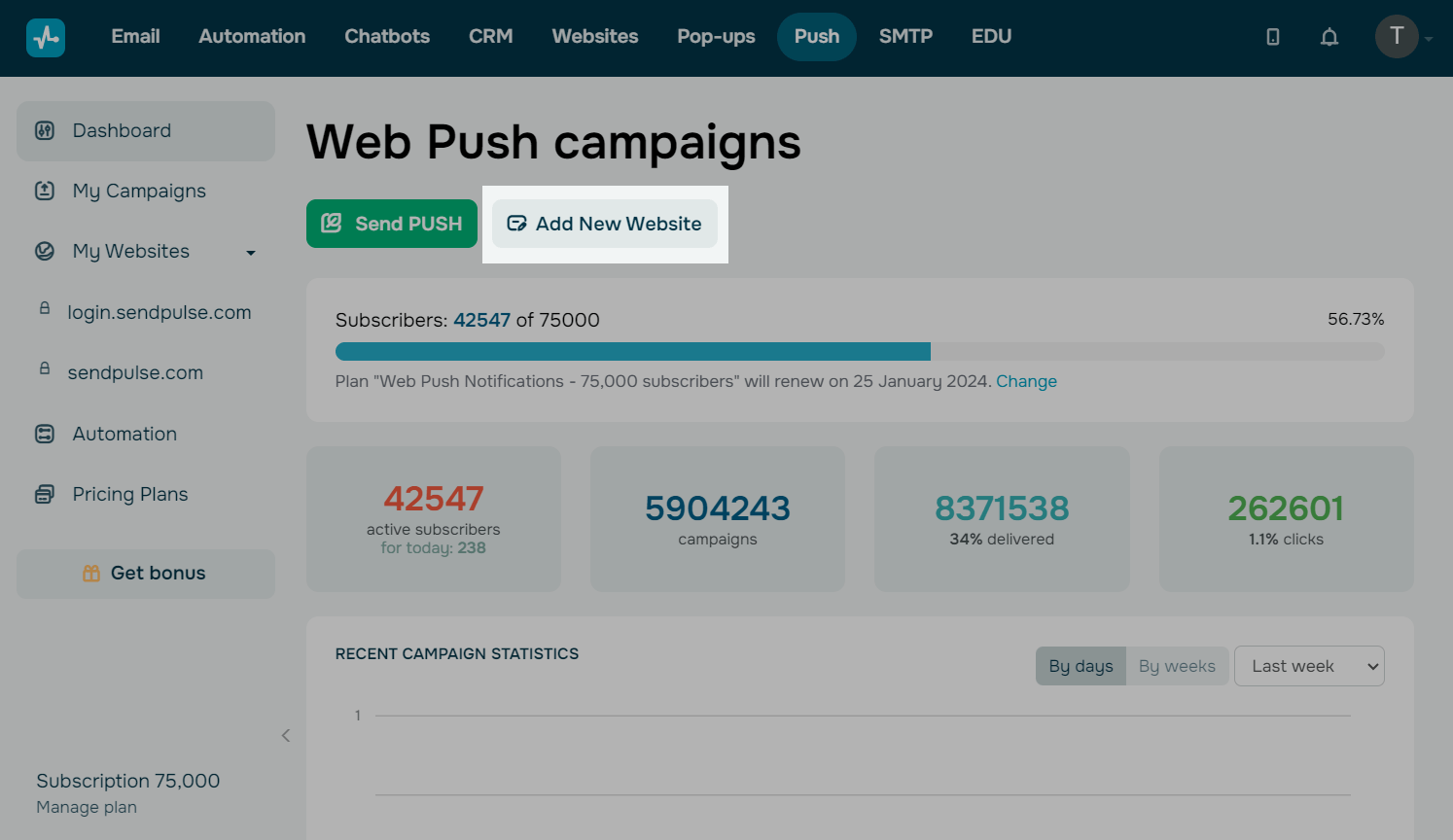Click the My Campaigns sidebar icon
The width and height of the screenshot is (1453, 840).
tap(45, 191)
